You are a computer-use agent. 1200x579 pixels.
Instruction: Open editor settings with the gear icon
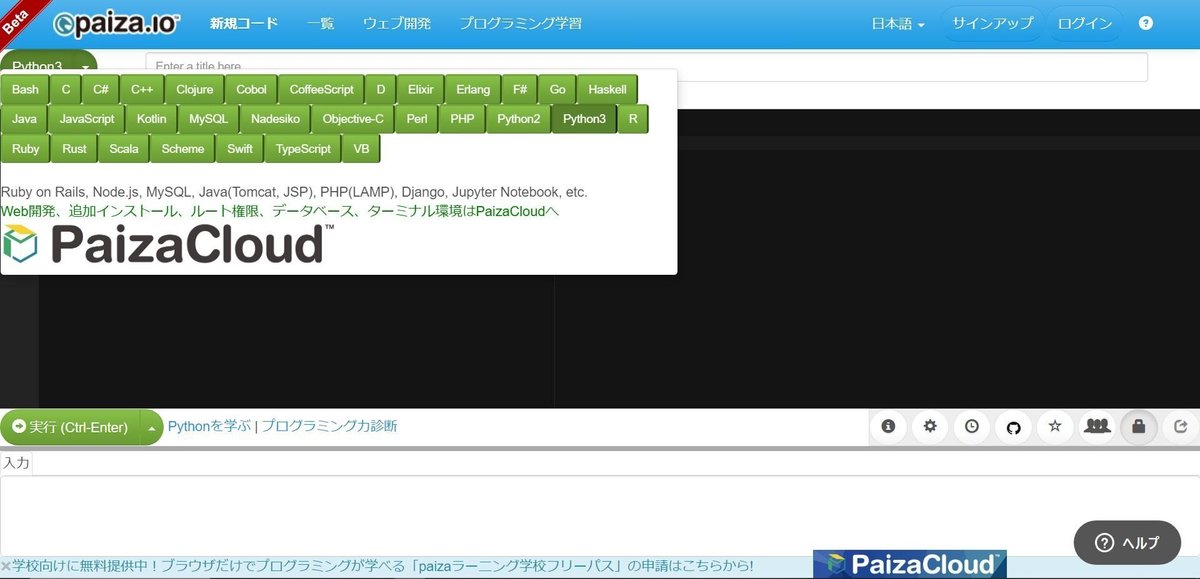pyautogui.click(x=930, y=426)
